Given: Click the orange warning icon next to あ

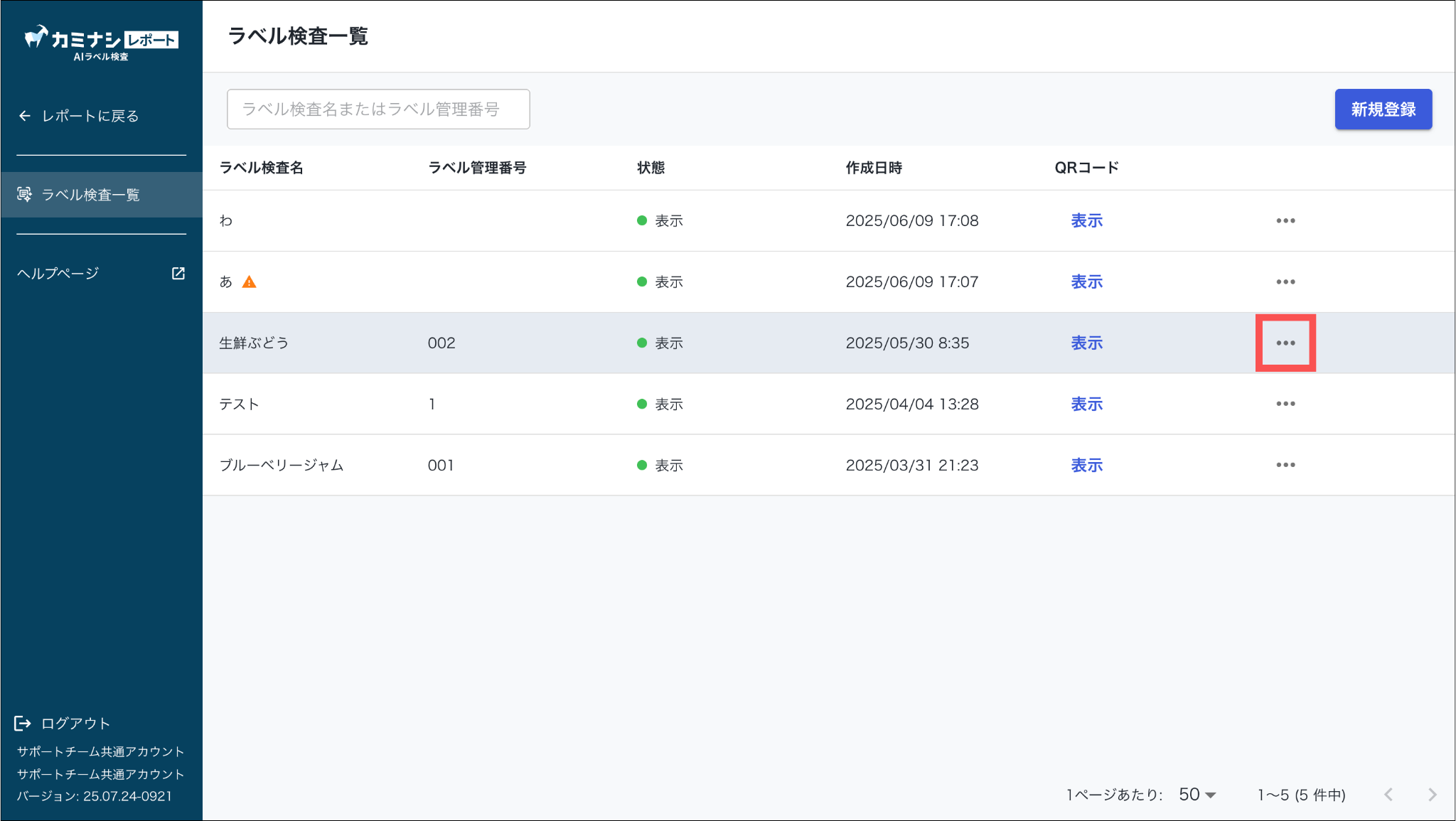Looking at the screenshot, I should (x=249, y=282).
